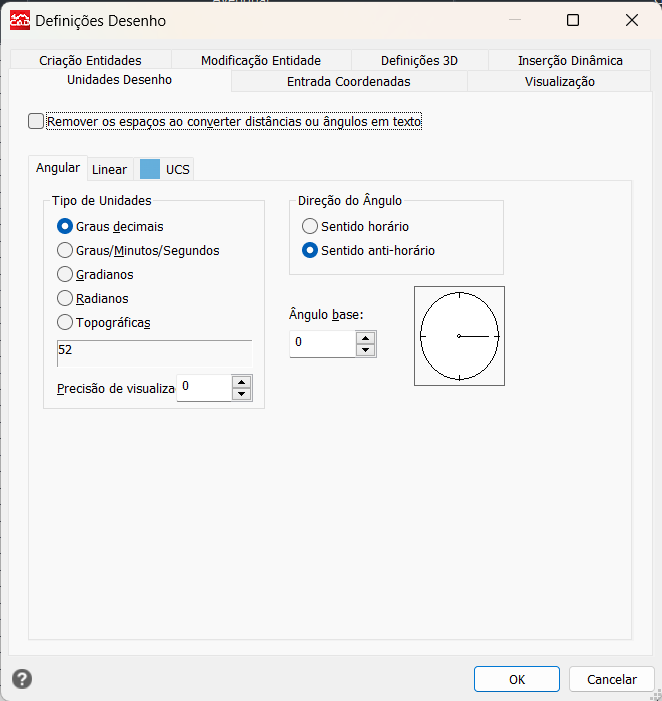Go to Definições 3D tab
The height and width of the screenshot is (701, 662).
[419, 60]
